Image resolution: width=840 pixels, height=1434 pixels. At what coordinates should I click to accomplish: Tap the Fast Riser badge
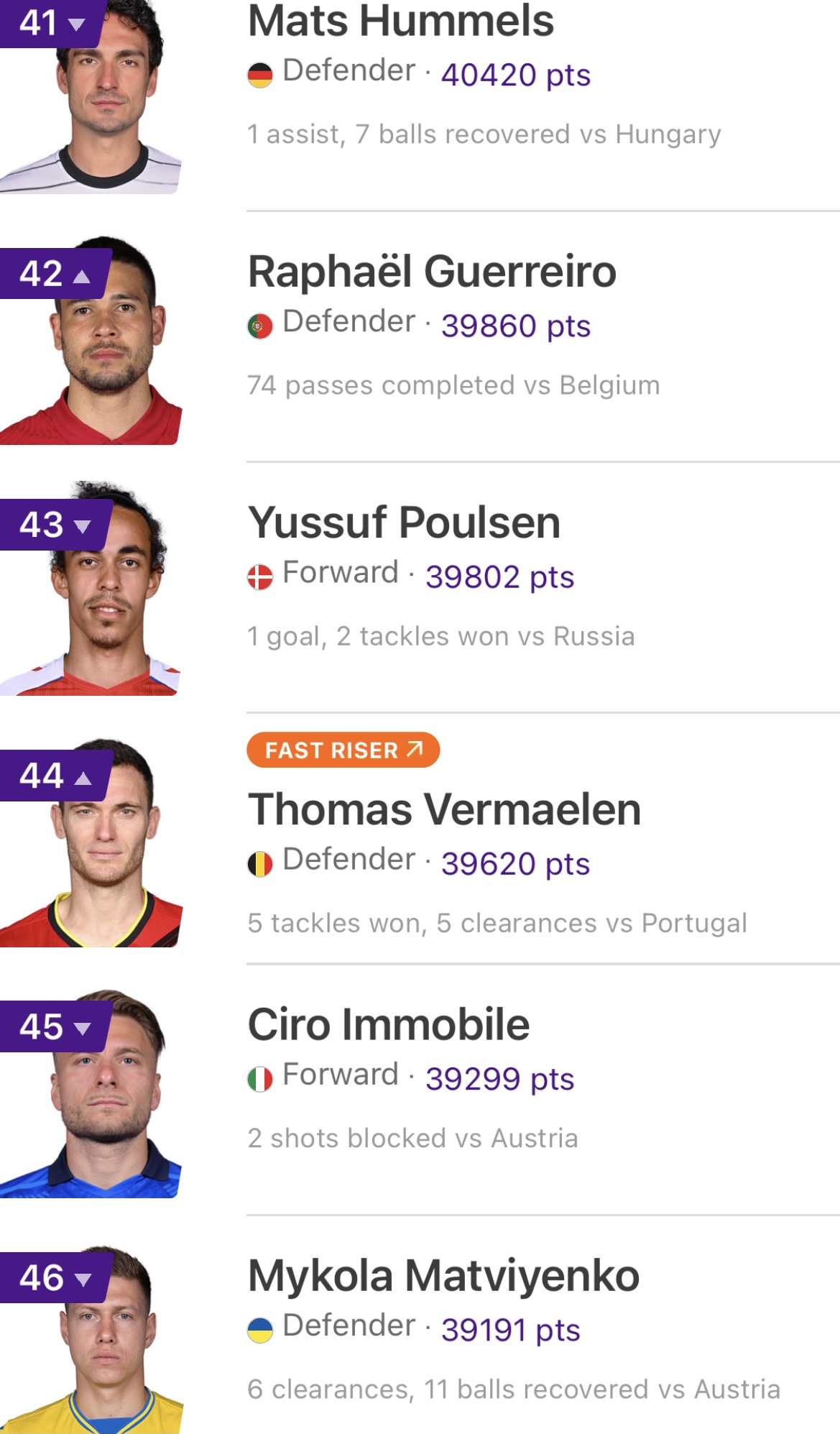pos(343,750)
